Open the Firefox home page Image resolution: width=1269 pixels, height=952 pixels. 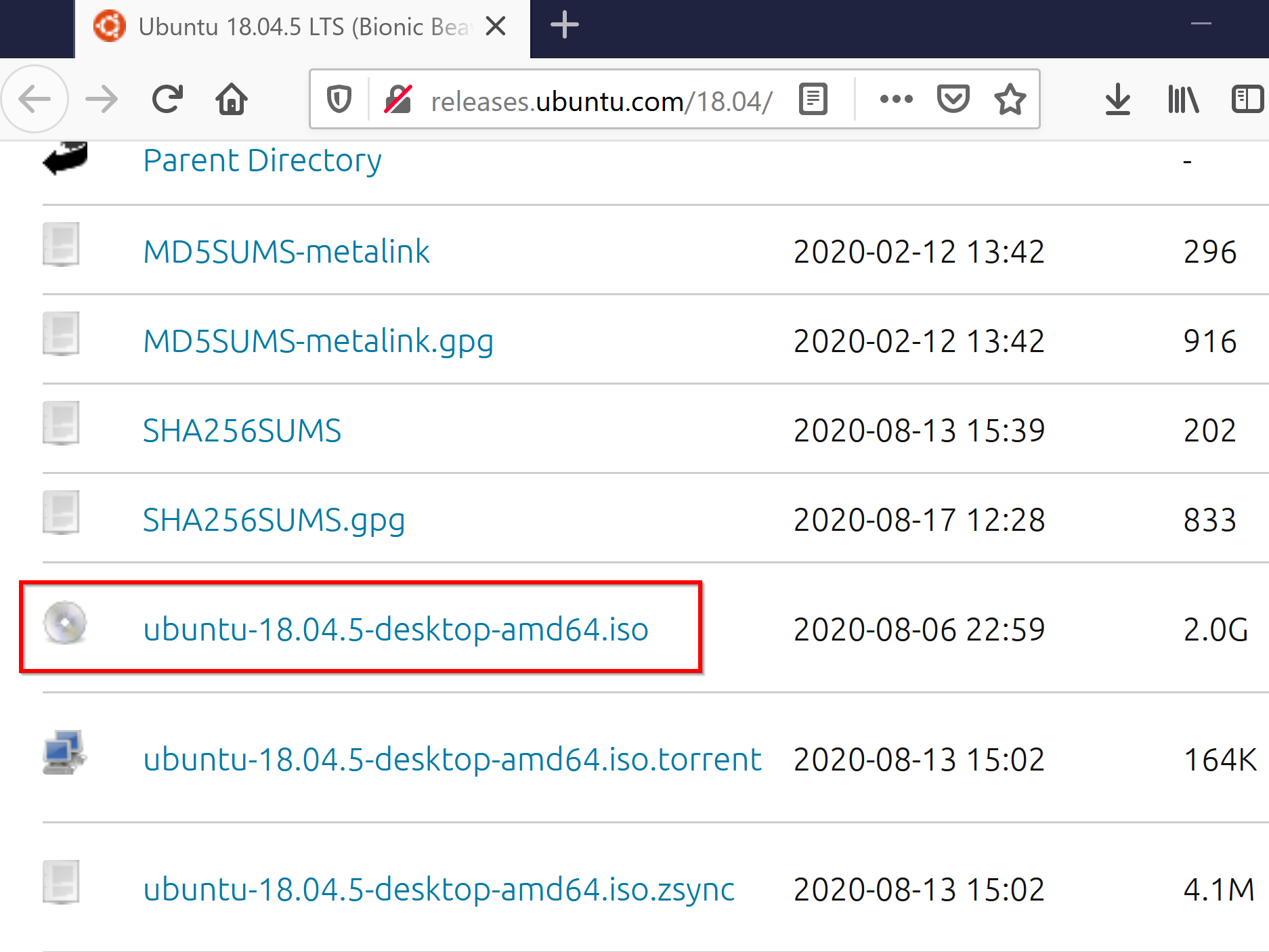point(232,100)
